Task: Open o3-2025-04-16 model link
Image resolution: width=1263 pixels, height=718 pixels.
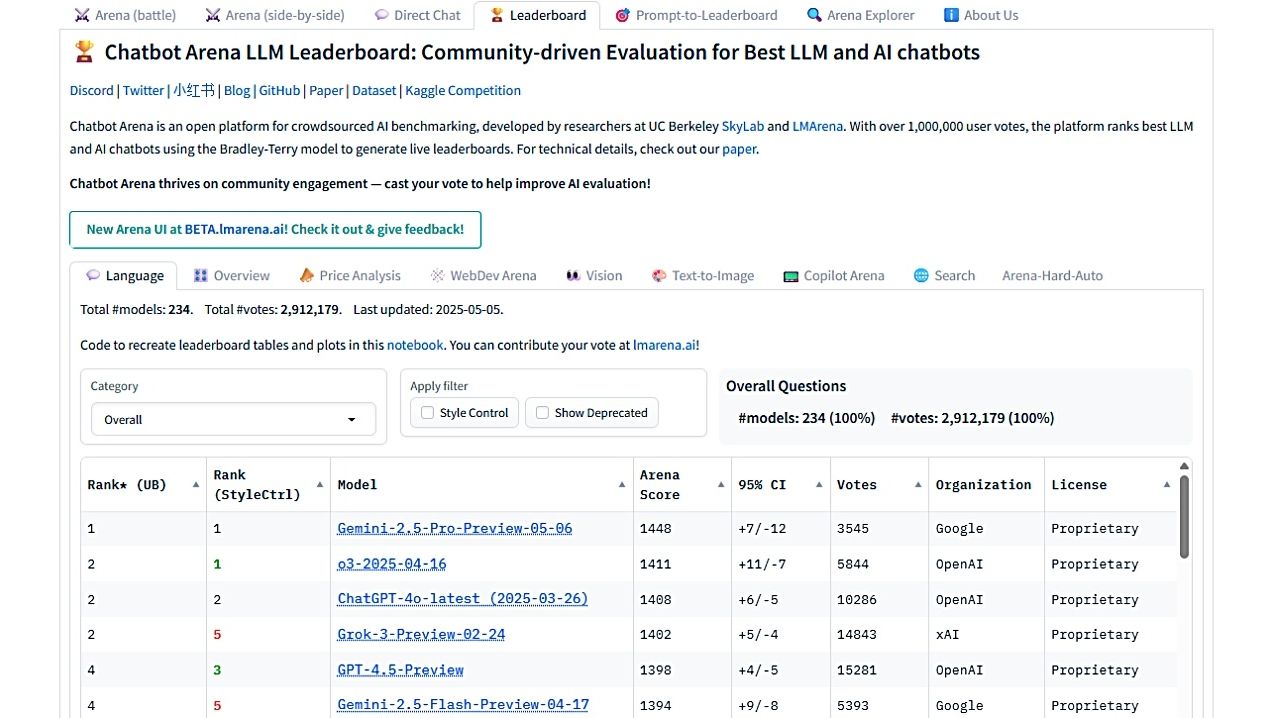Action: (x=392, y=564)
